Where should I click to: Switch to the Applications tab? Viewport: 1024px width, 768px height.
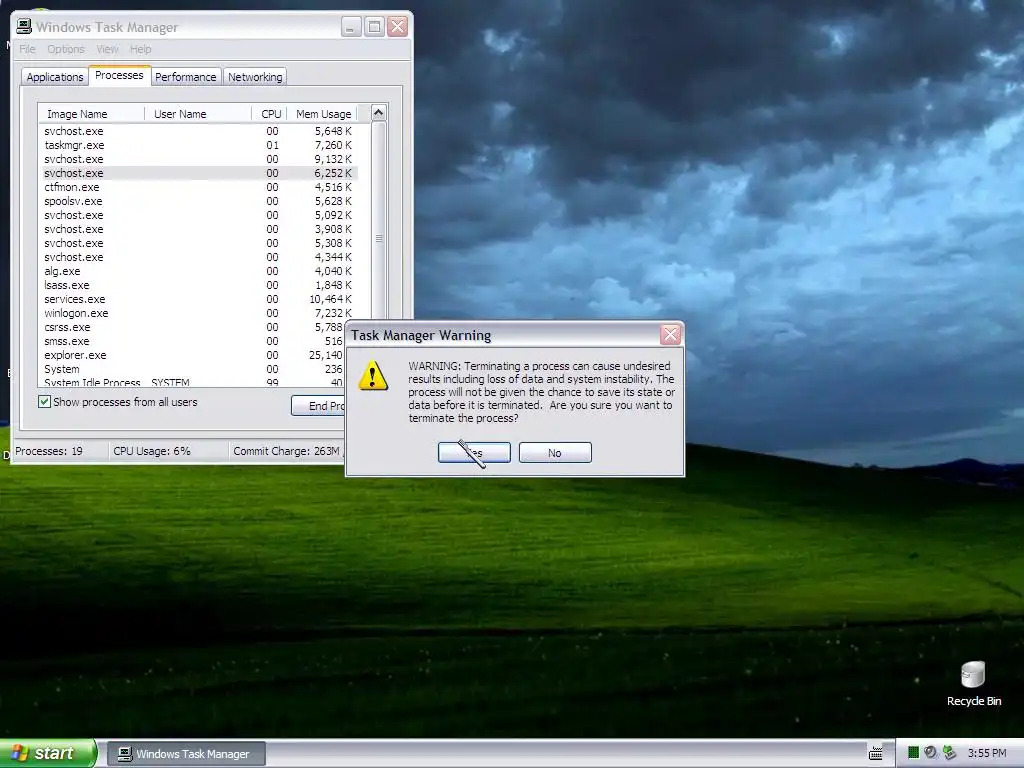point(55,77)
